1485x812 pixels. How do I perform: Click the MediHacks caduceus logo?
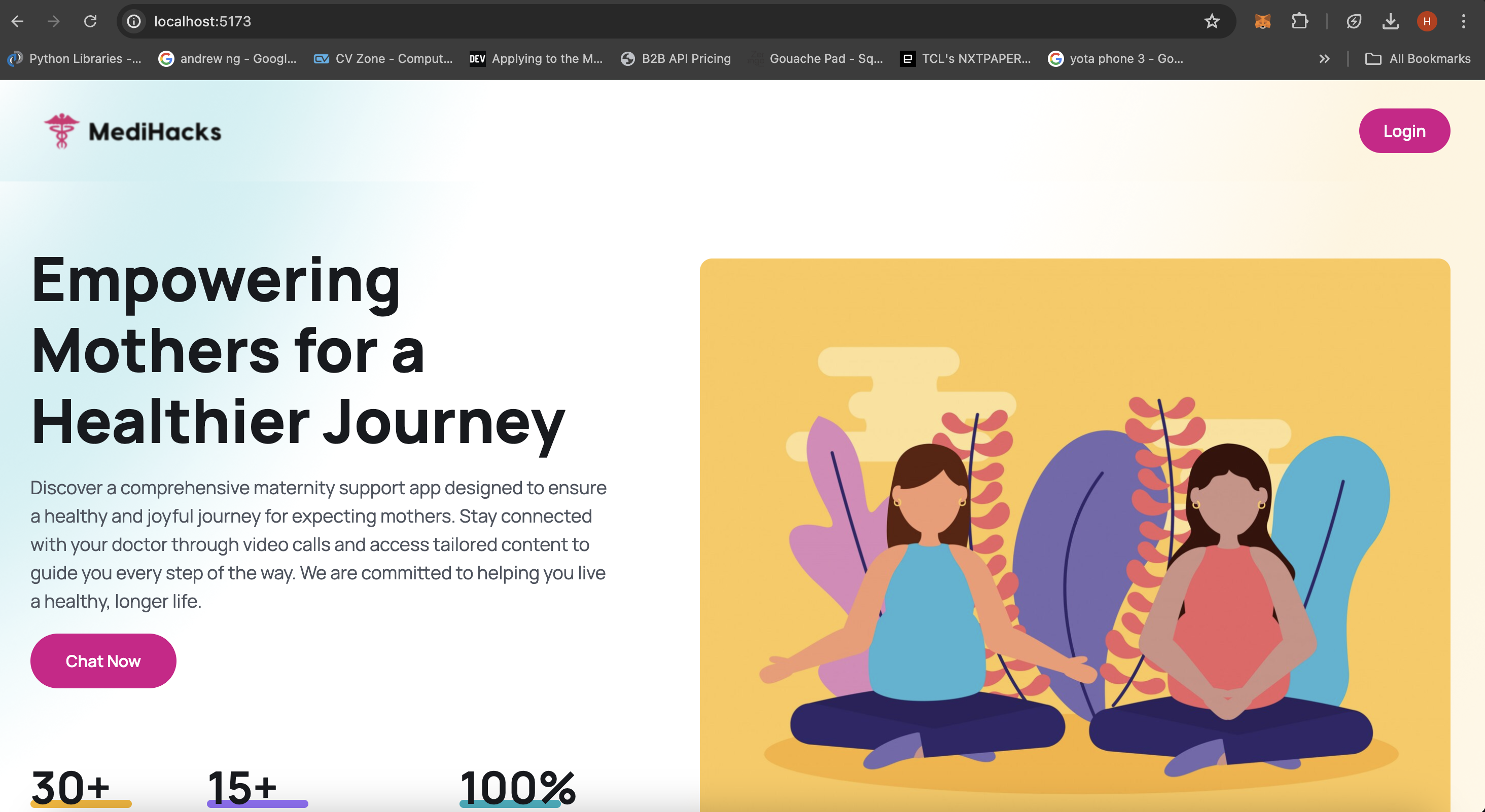tap(62, 131)
